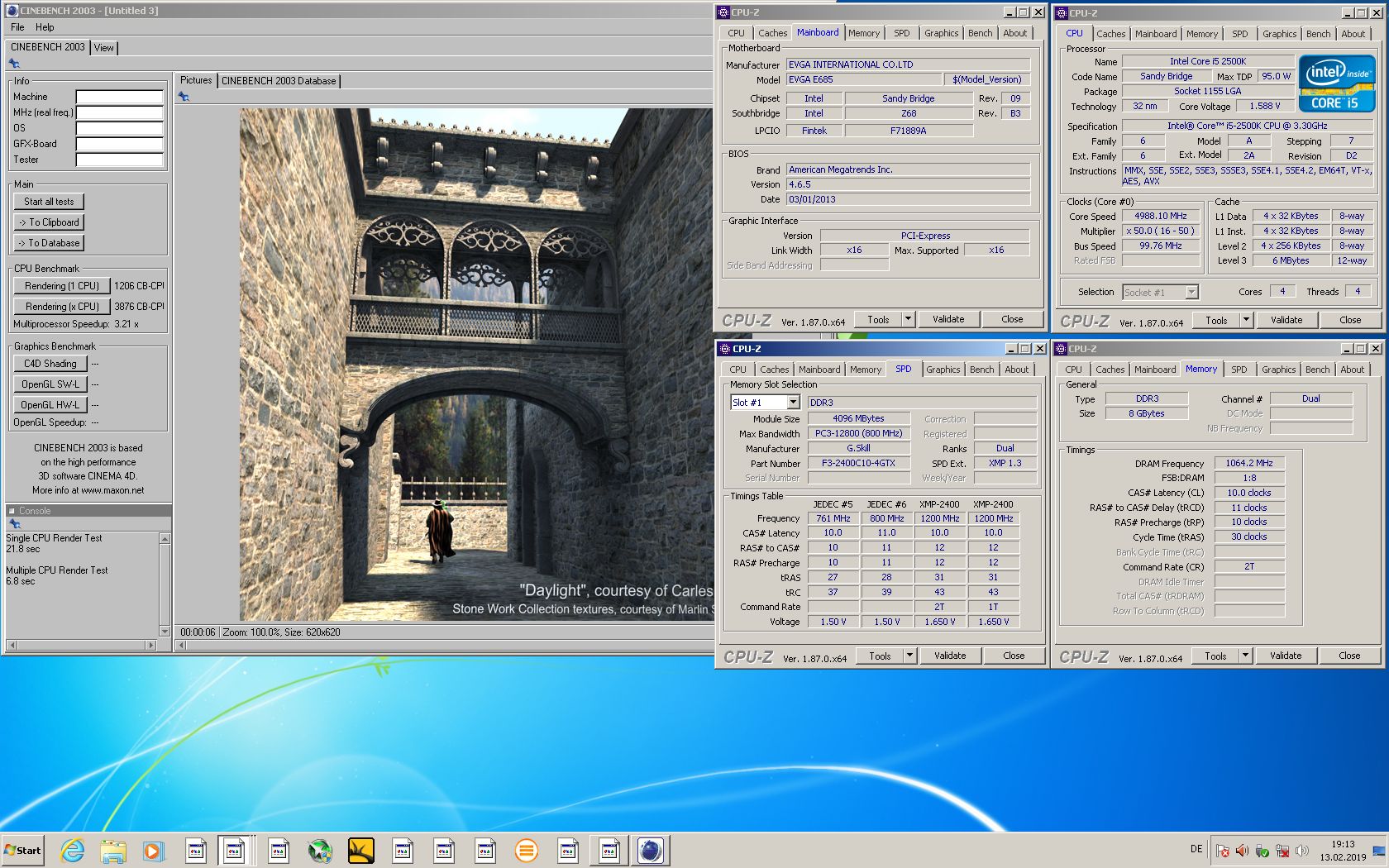Viewport: 1389px width, 868px height.
Task: Click the Console scrollbar down arrow
Action: 165,631
